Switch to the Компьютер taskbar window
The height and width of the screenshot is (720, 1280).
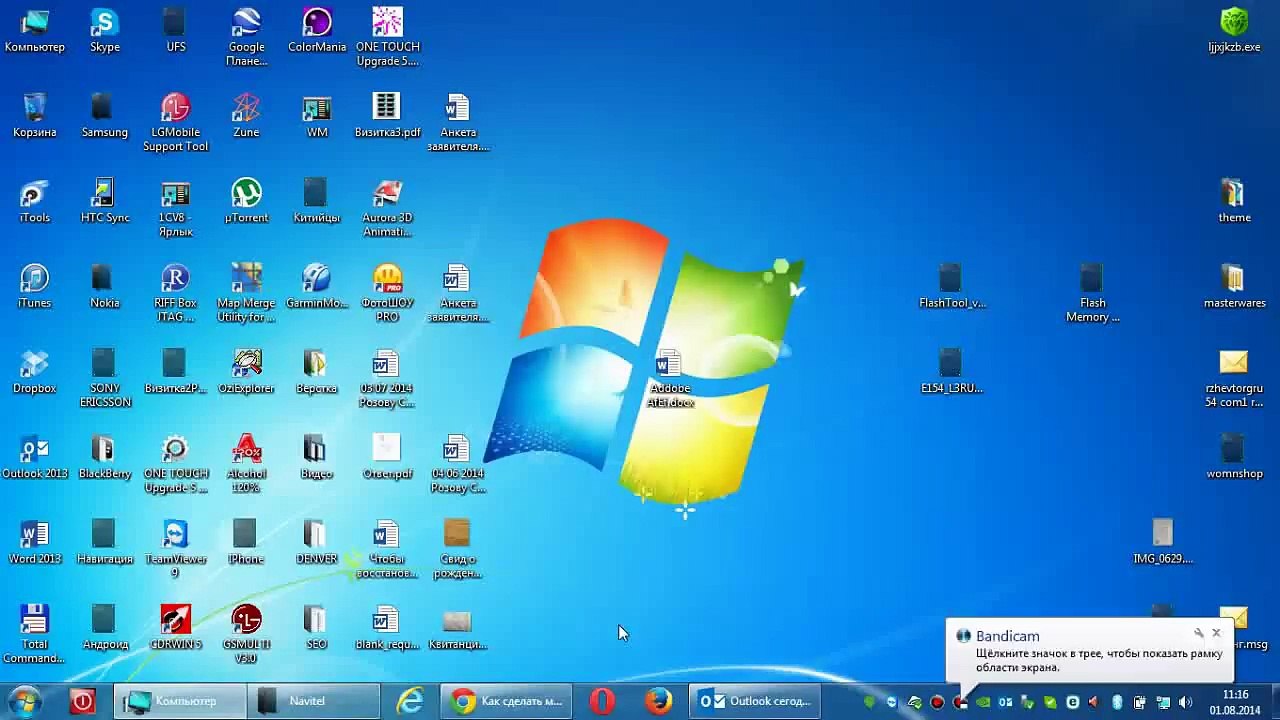pos(179,701)
